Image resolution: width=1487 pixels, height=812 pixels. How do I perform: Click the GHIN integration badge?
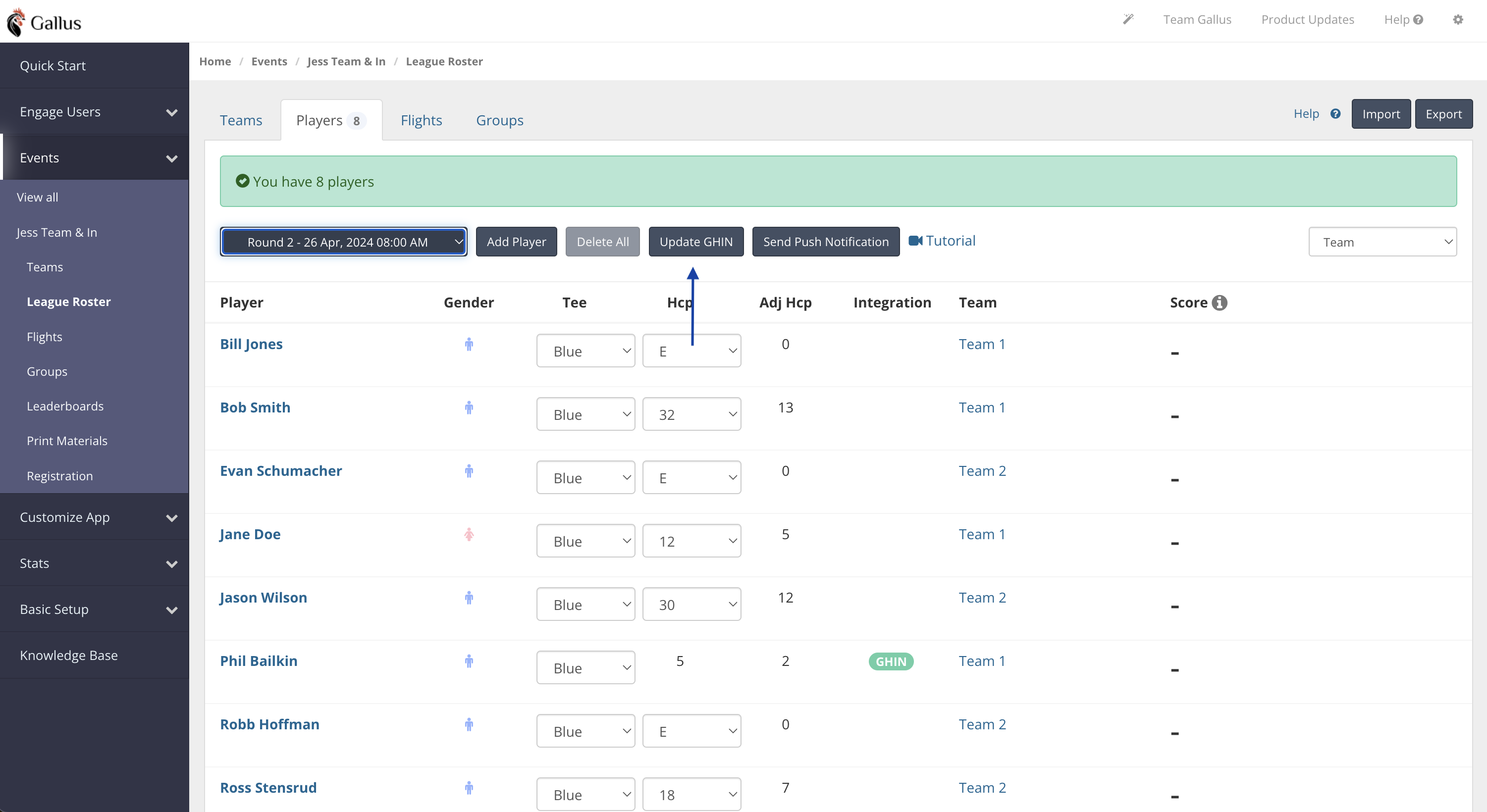click(891, 661)
